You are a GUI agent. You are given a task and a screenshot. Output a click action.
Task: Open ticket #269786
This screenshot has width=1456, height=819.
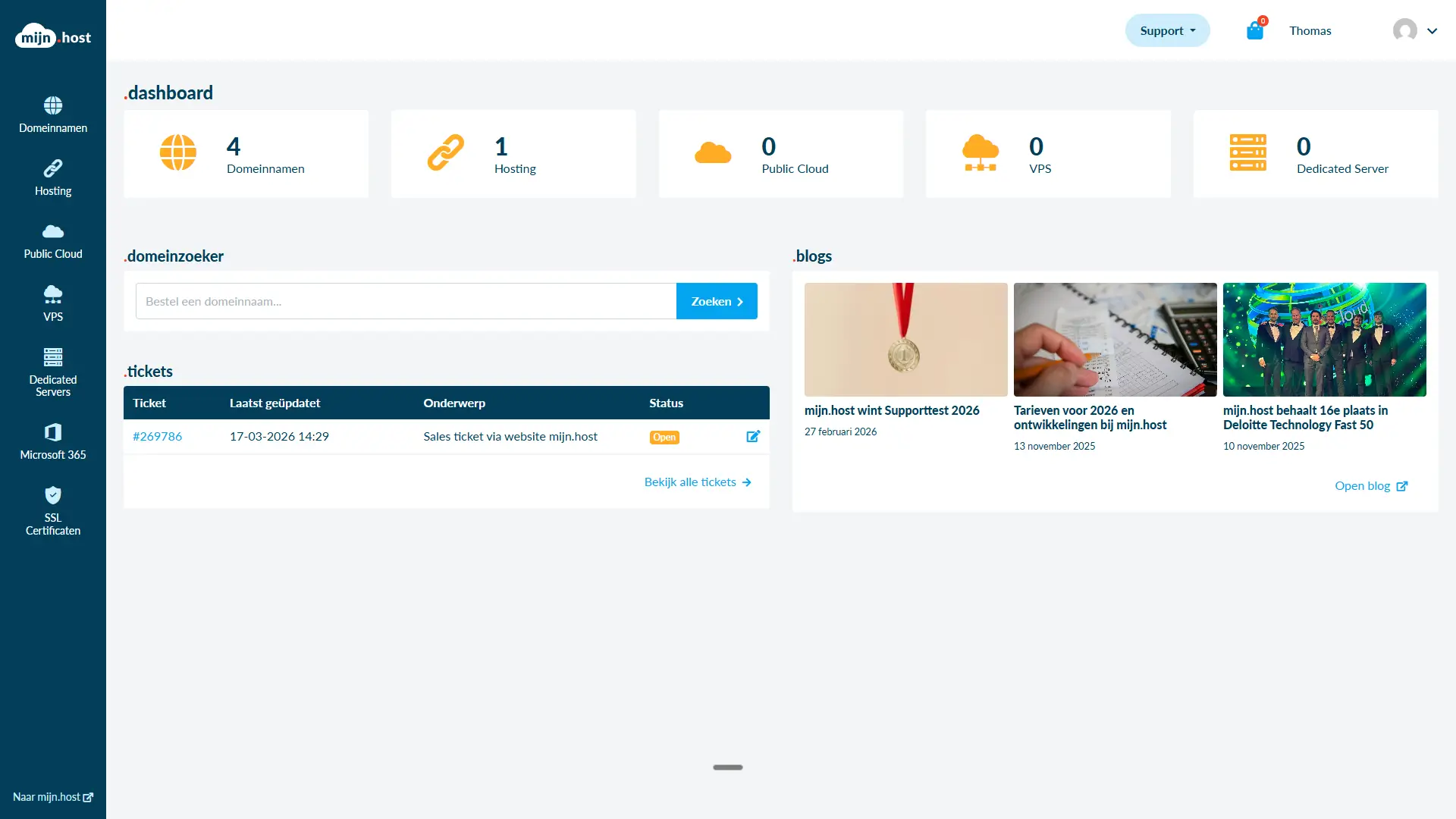(x=157, y=436)
